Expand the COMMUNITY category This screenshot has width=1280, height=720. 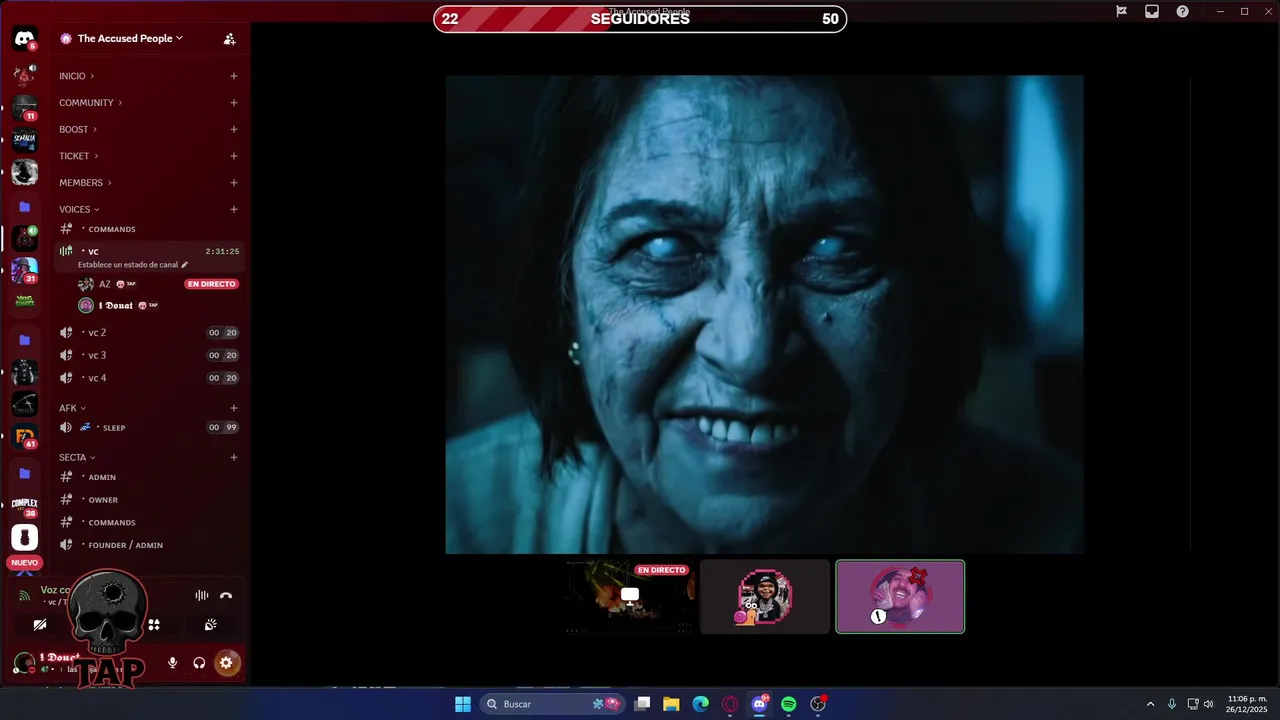coord(90,103)
